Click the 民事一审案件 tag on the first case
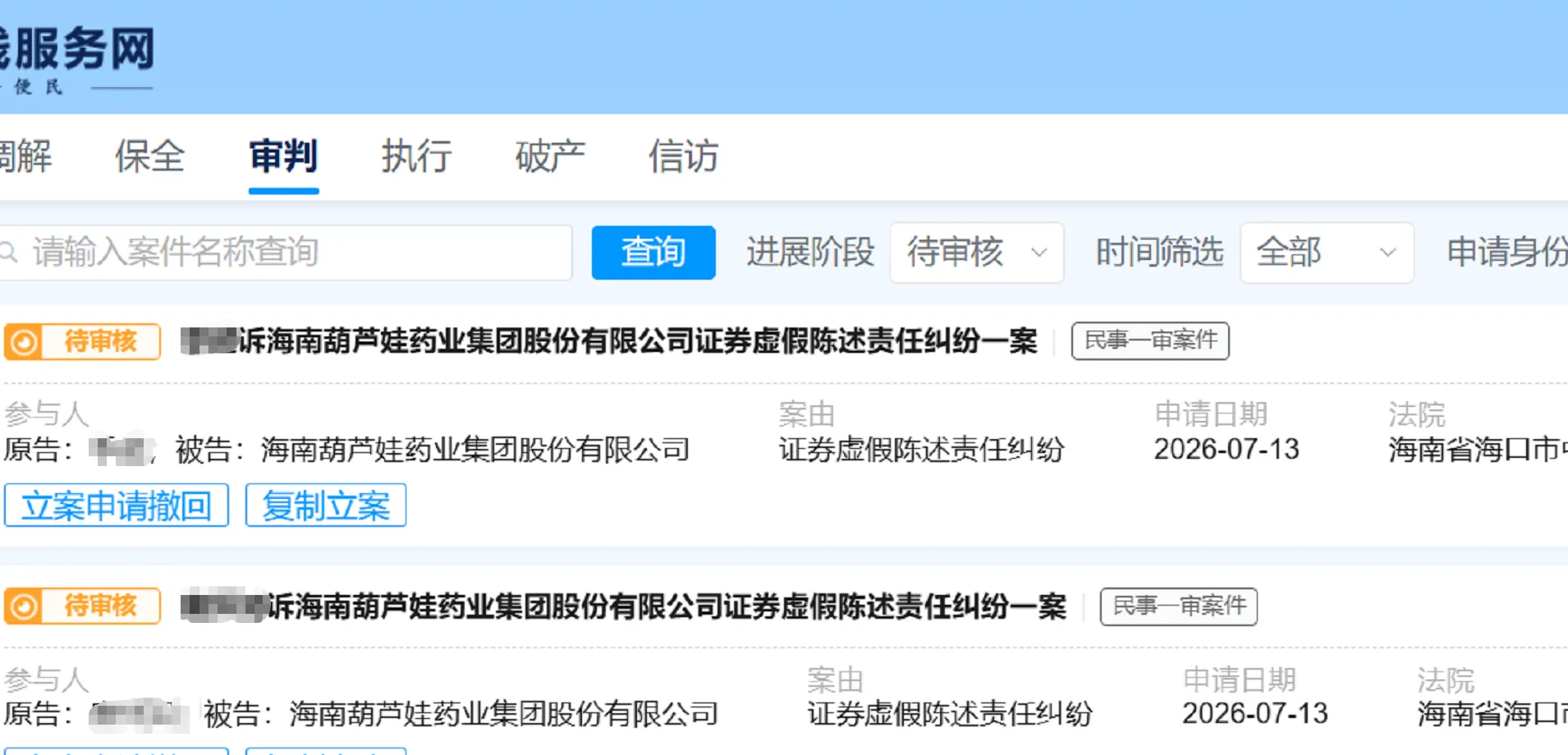This screenshot has width=1568, height=755. [x=1150, y=341]
